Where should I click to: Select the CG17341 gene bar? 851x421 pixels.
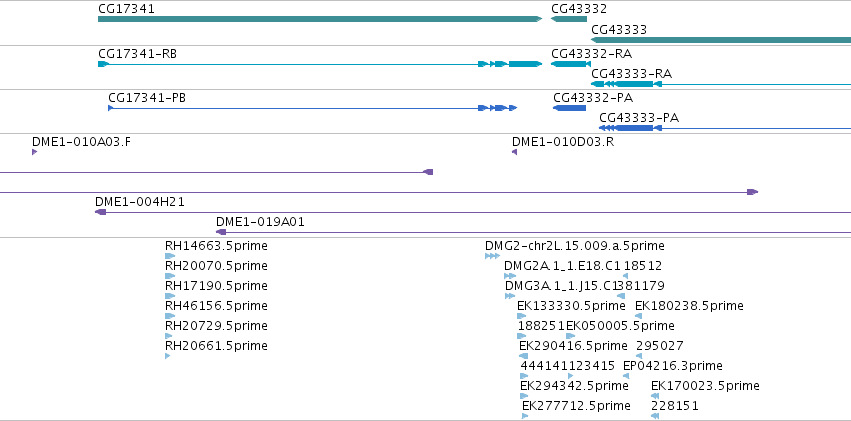point(320,19)
